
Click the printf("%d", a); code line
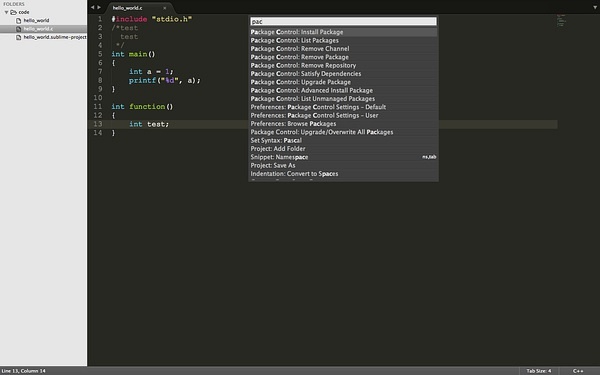tap(165, 80)
